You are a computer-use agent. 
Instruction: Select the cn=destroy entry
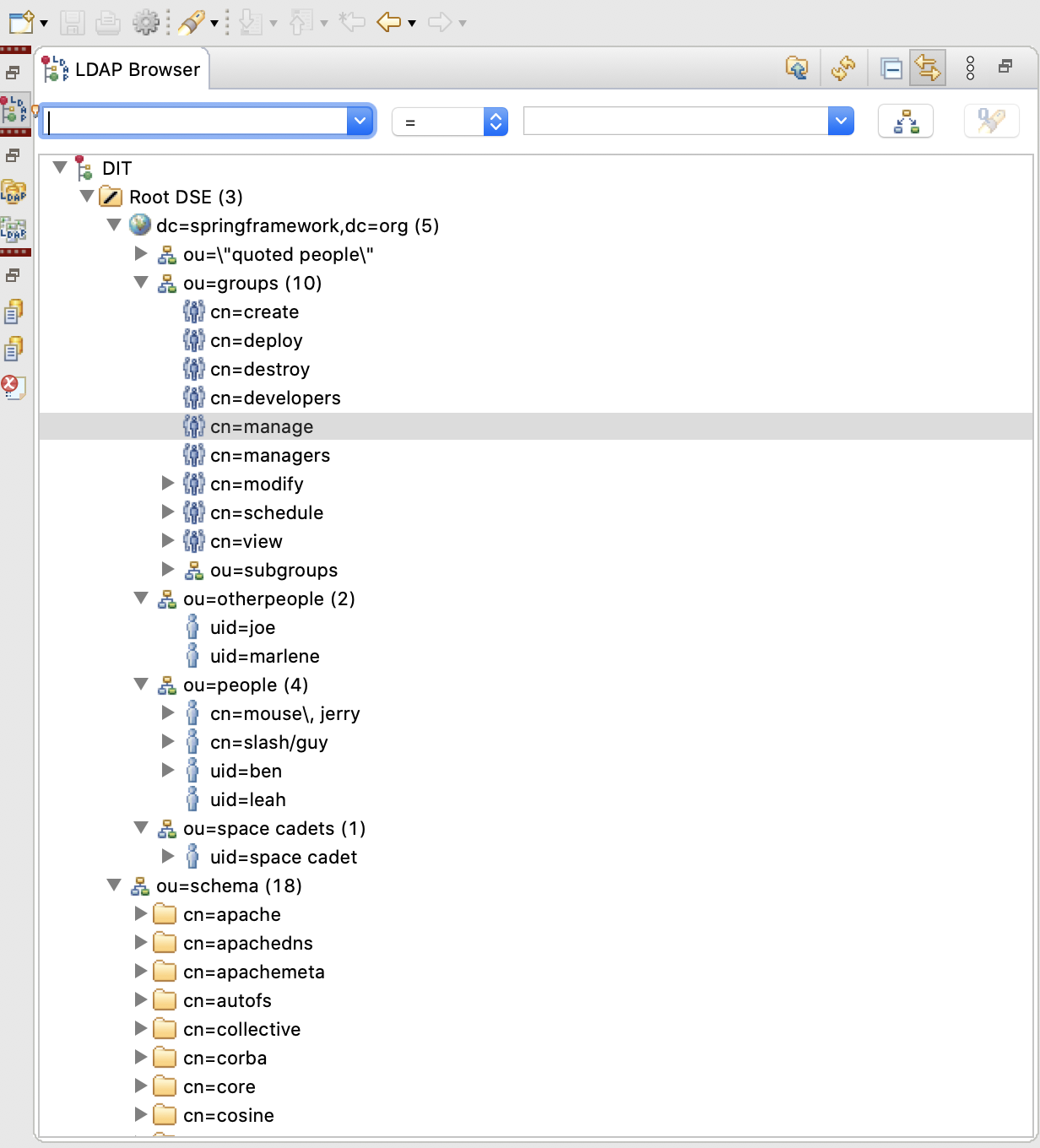click(260, 370)
